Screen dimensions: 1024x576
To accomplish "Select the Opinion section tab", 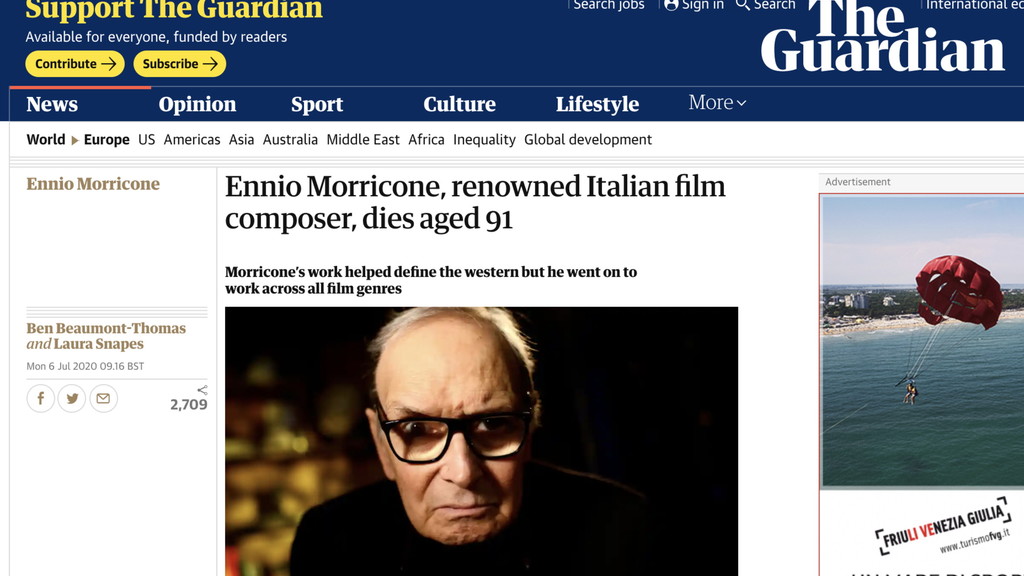I will click(197, 104).
